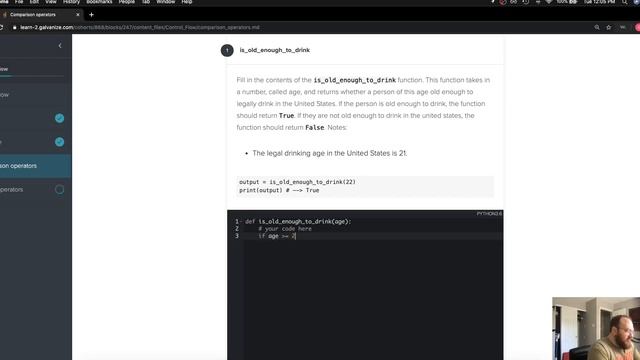
Task: Open the Help menu
Action: (x=187, y=2)
